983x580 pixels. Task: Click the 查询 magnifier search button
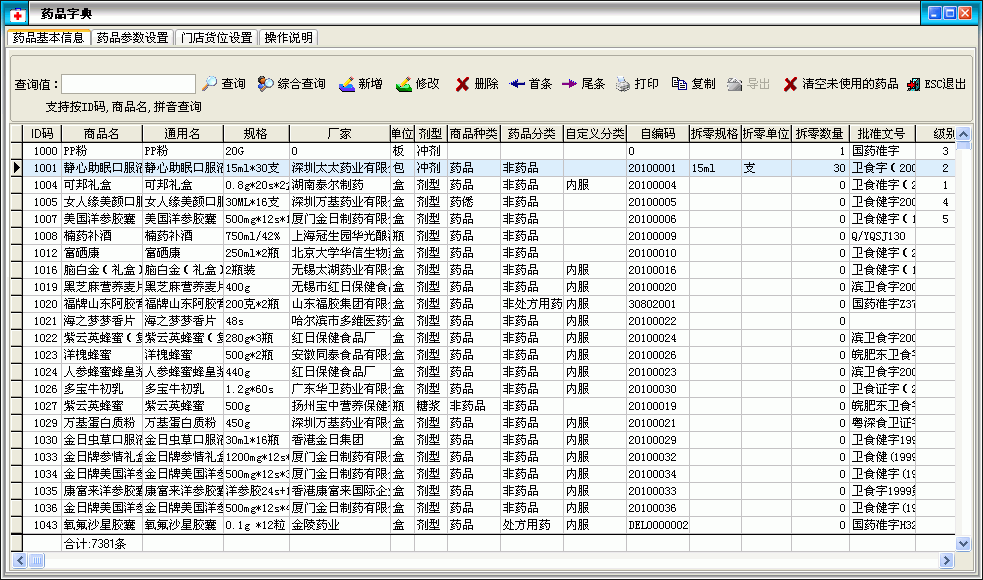pyautogui.click(x=224, y=84)
